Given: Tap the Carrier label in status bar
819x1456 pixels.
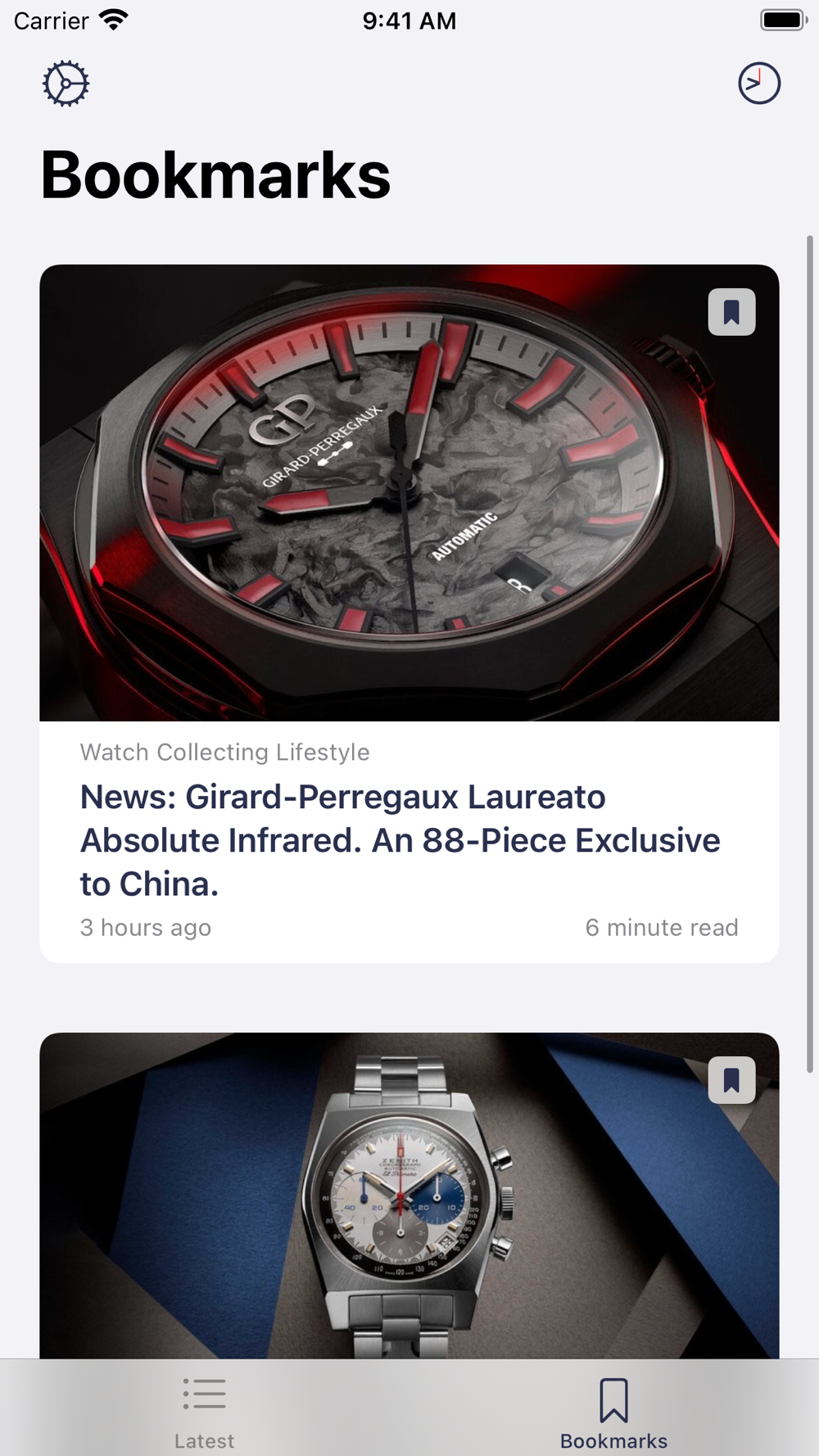Looking at the screenshot, I should pos(51,20).
